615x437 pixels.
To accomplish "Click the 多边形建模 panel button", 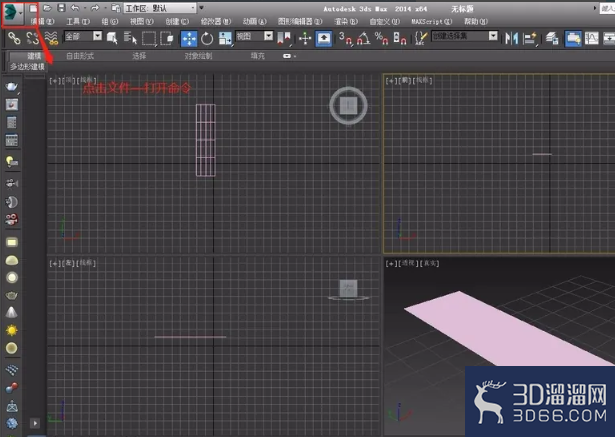I will tap(27, 67).
